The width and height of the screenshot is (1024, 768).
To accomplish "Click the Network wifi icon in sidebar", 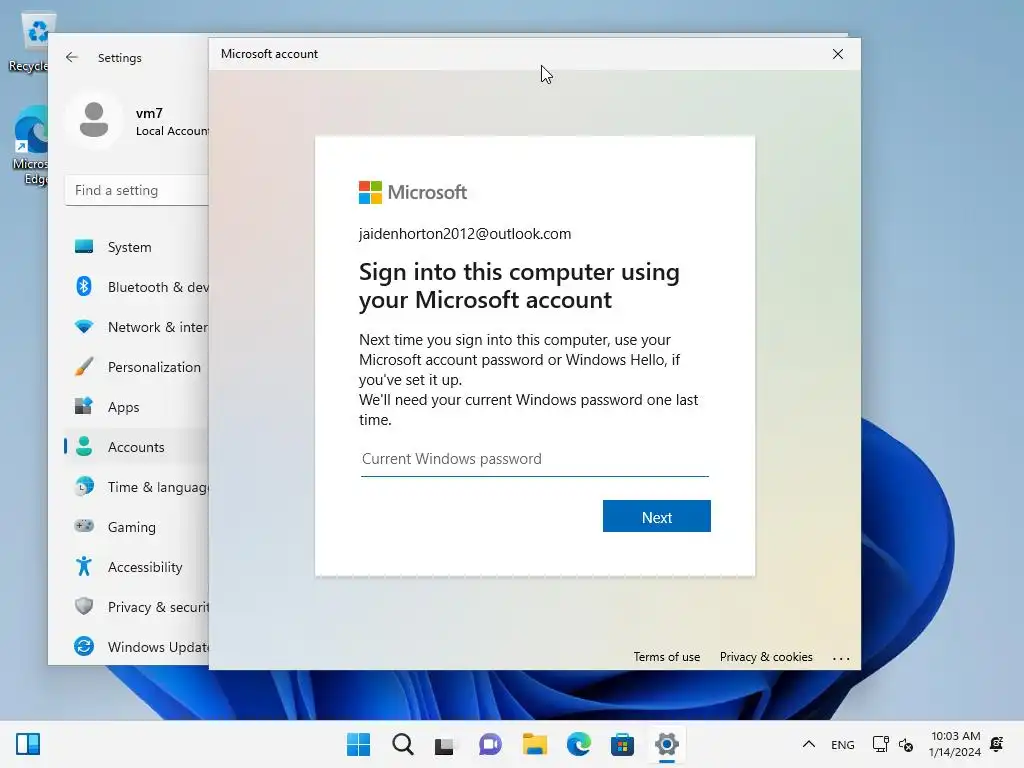I will 84,326.
